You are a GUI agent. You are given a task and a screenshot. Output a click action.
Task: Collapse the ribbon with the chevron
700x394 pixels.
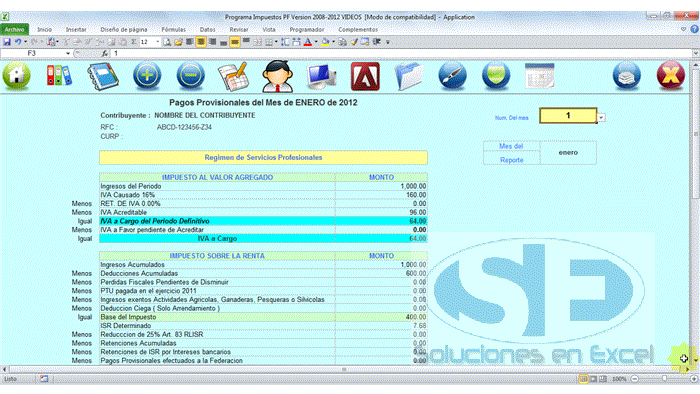coord(683,29)
